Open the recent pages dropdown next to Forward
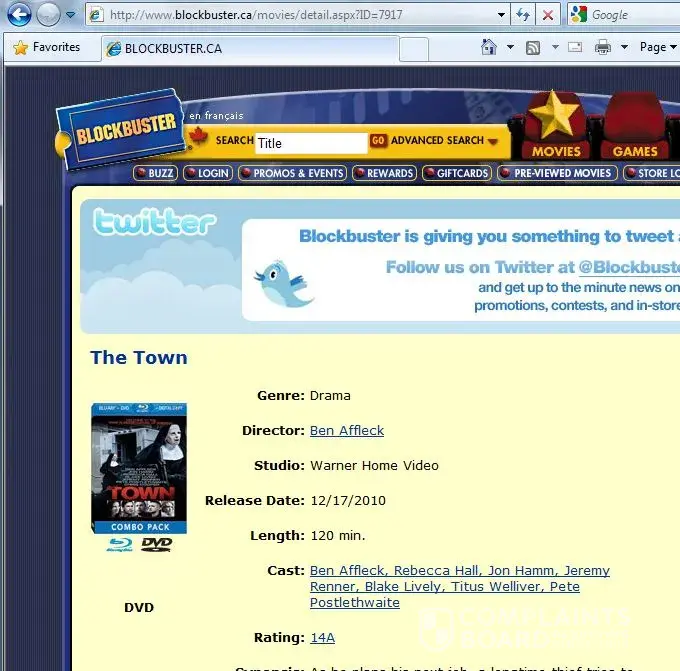Screen dimensions: 680x671 click(70, 15)
